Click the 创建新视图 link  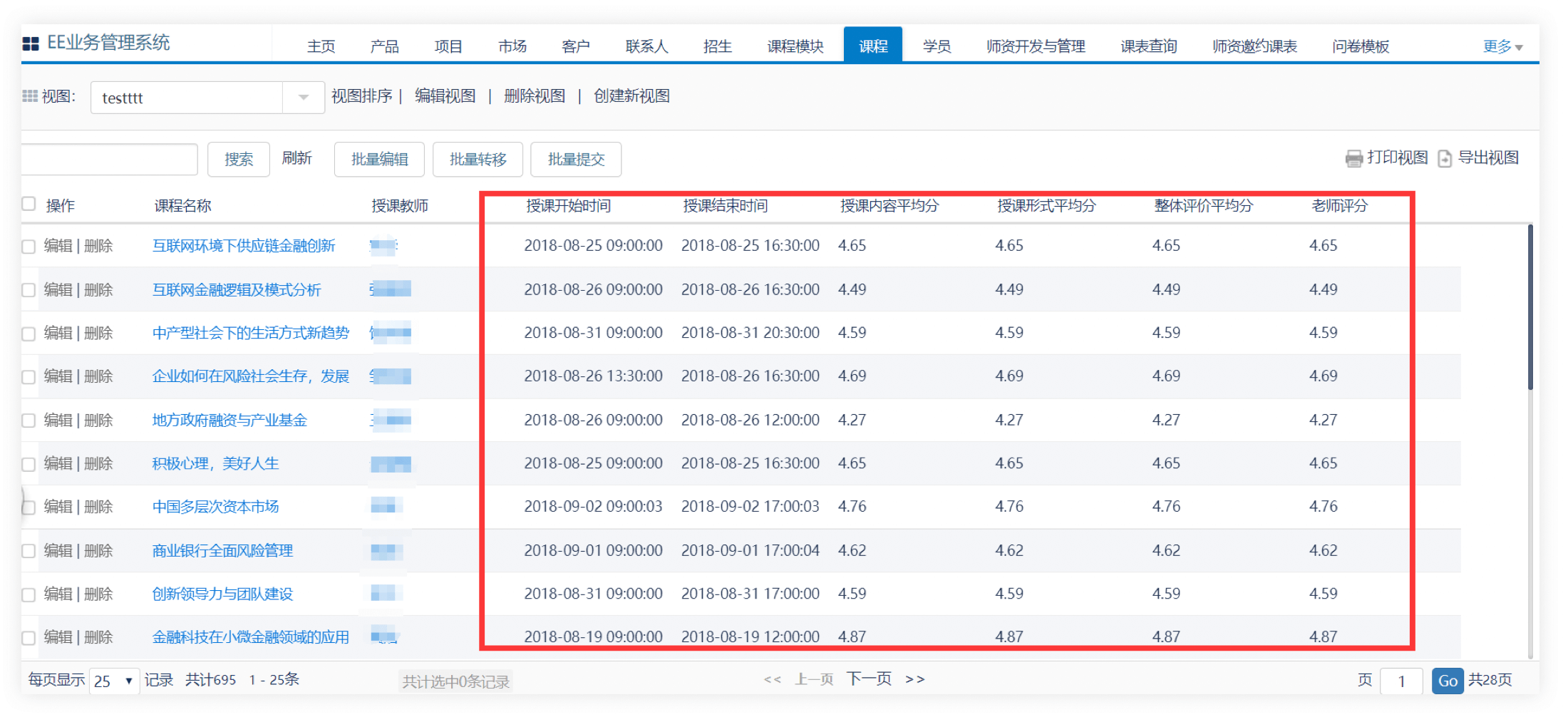coord(632,96)
